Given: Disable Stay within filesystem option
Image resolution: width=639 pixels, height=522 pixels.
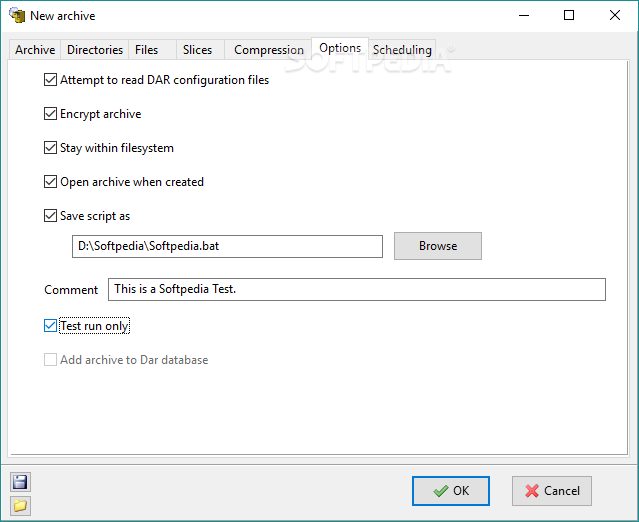Looking at the screenshot, I should coord(50,148).
